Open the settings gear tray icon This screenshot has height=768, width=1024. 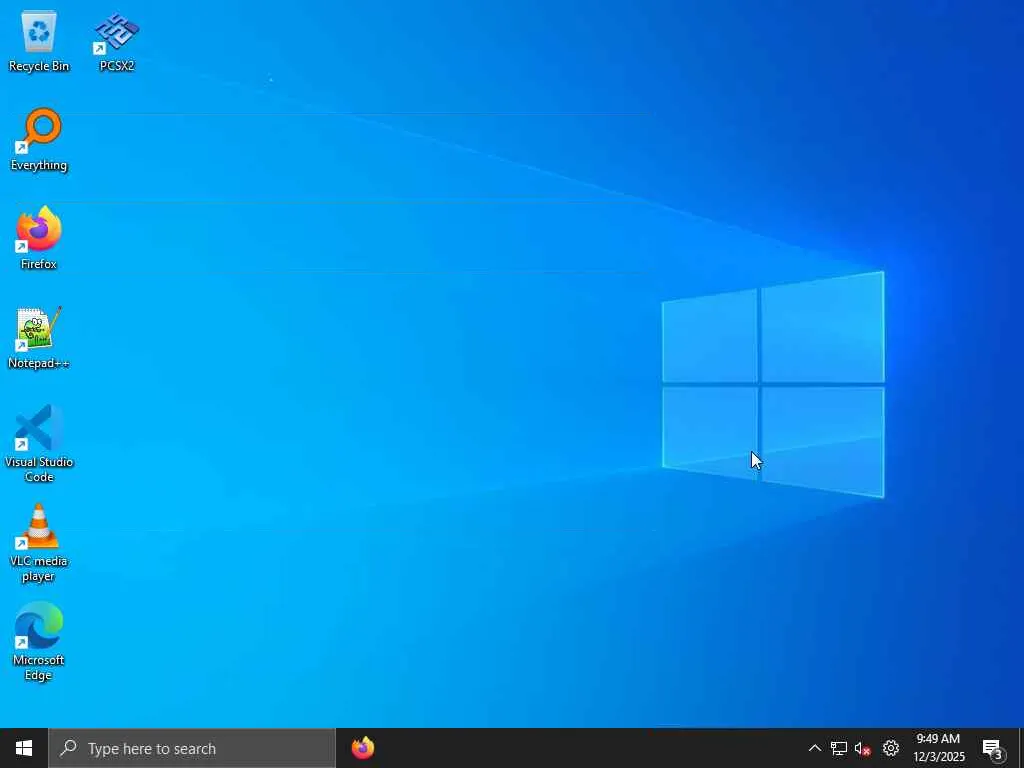pyautogui.click(x=890, y=748)
